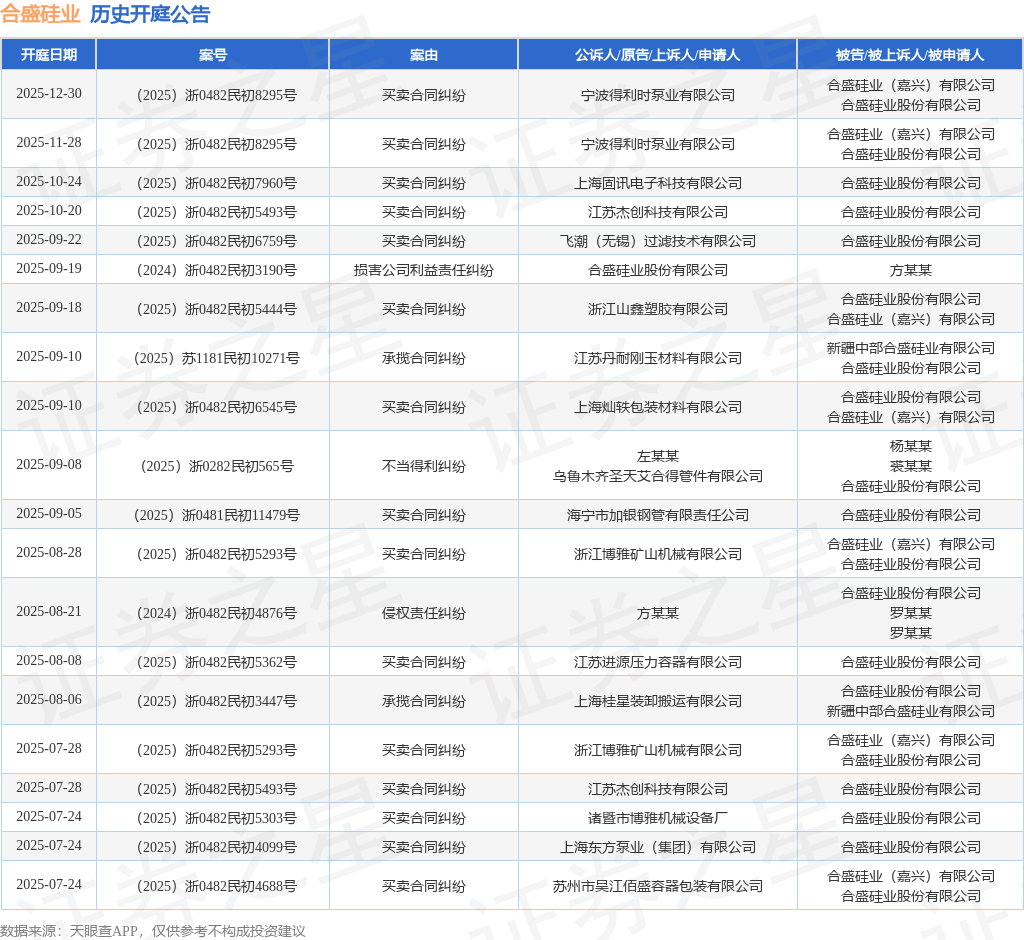Click case number (2025)浙0482民初6759号
The image size is (1024, 940).
(x=216, y=241)
